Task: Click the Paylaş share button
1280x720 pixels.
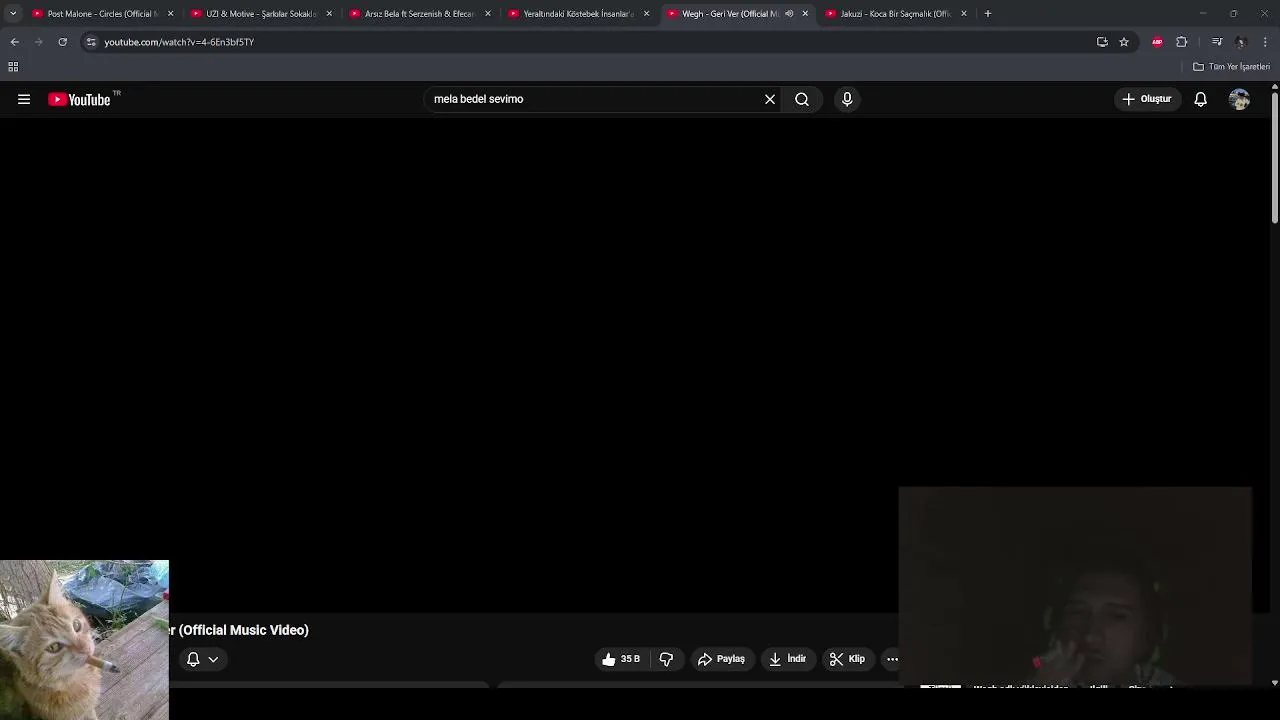Action: pos(722,659)
